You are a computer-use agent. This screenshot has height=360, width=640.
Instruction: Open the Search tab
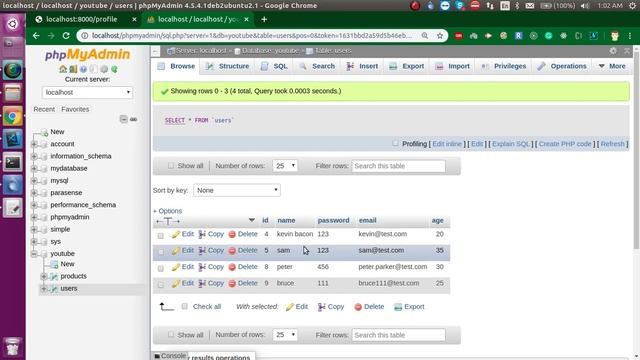point(317,66)
